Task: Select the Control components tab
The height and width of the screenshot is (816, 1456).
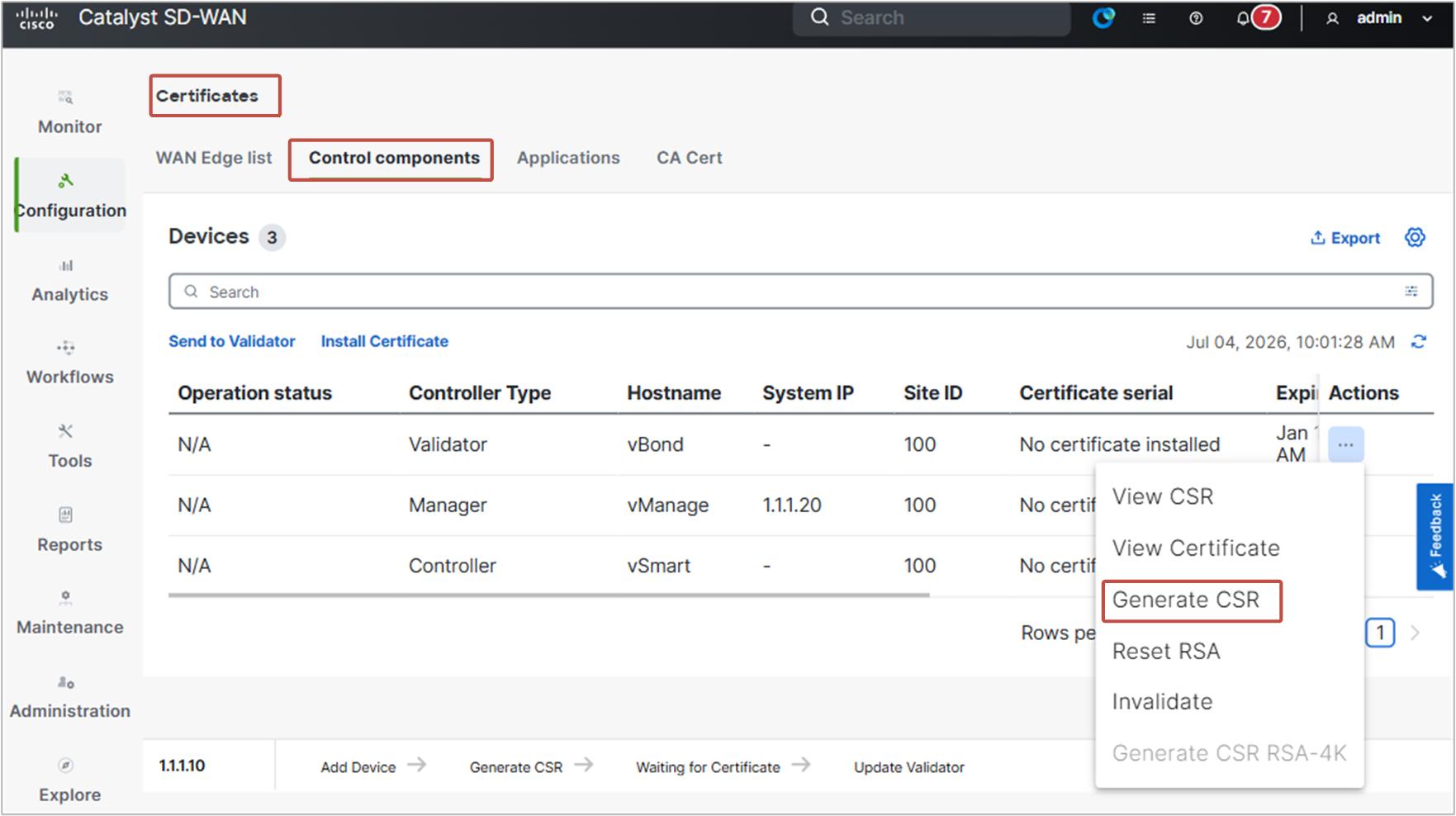Action: [x=394, y=158]
